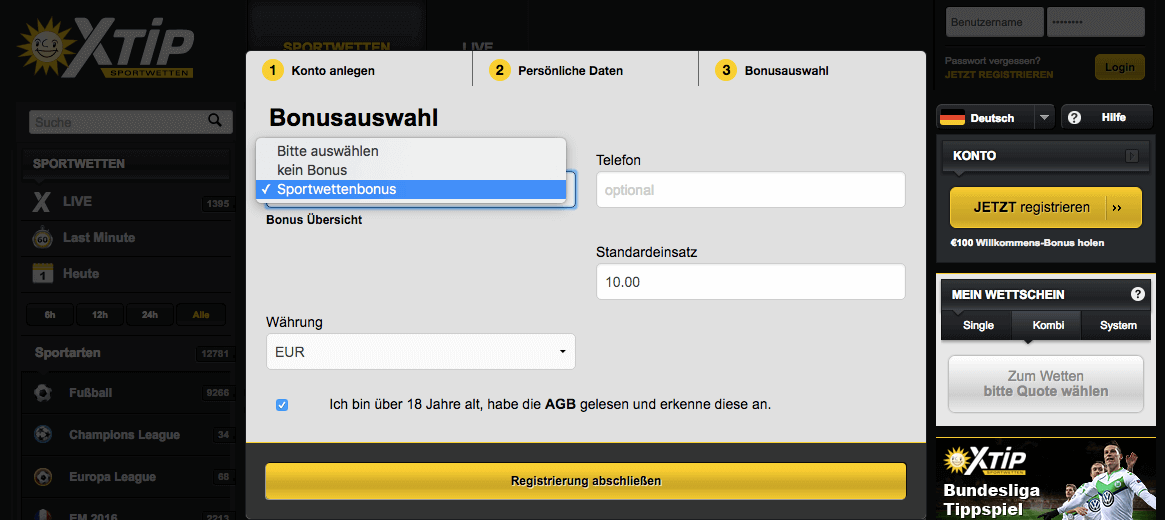Select the 12h time filter

[100, 315]
